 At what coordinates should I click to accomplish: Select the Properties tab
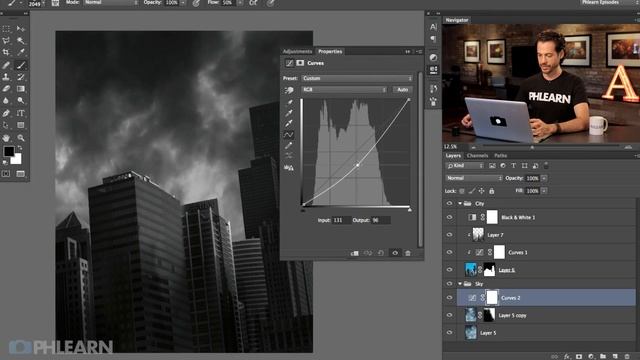(x=330, y=51)
